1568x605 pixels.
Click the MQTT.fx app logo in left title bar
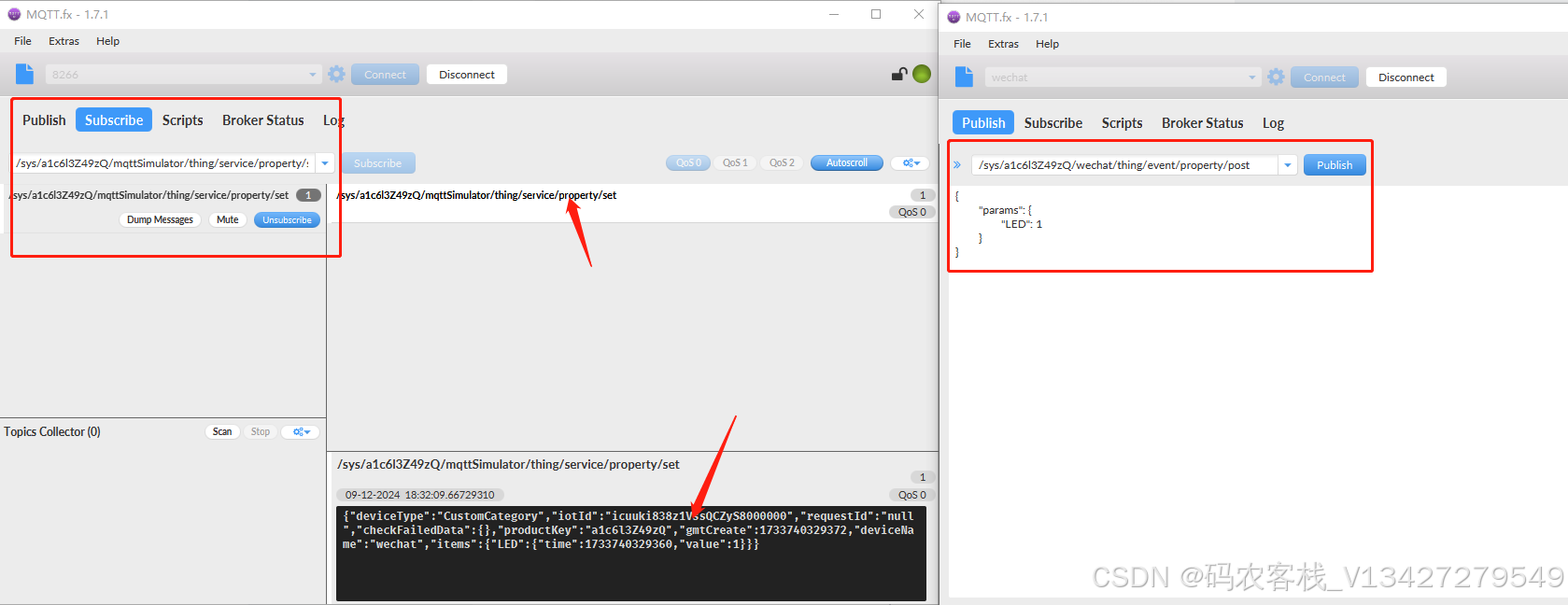coord(14,15)
